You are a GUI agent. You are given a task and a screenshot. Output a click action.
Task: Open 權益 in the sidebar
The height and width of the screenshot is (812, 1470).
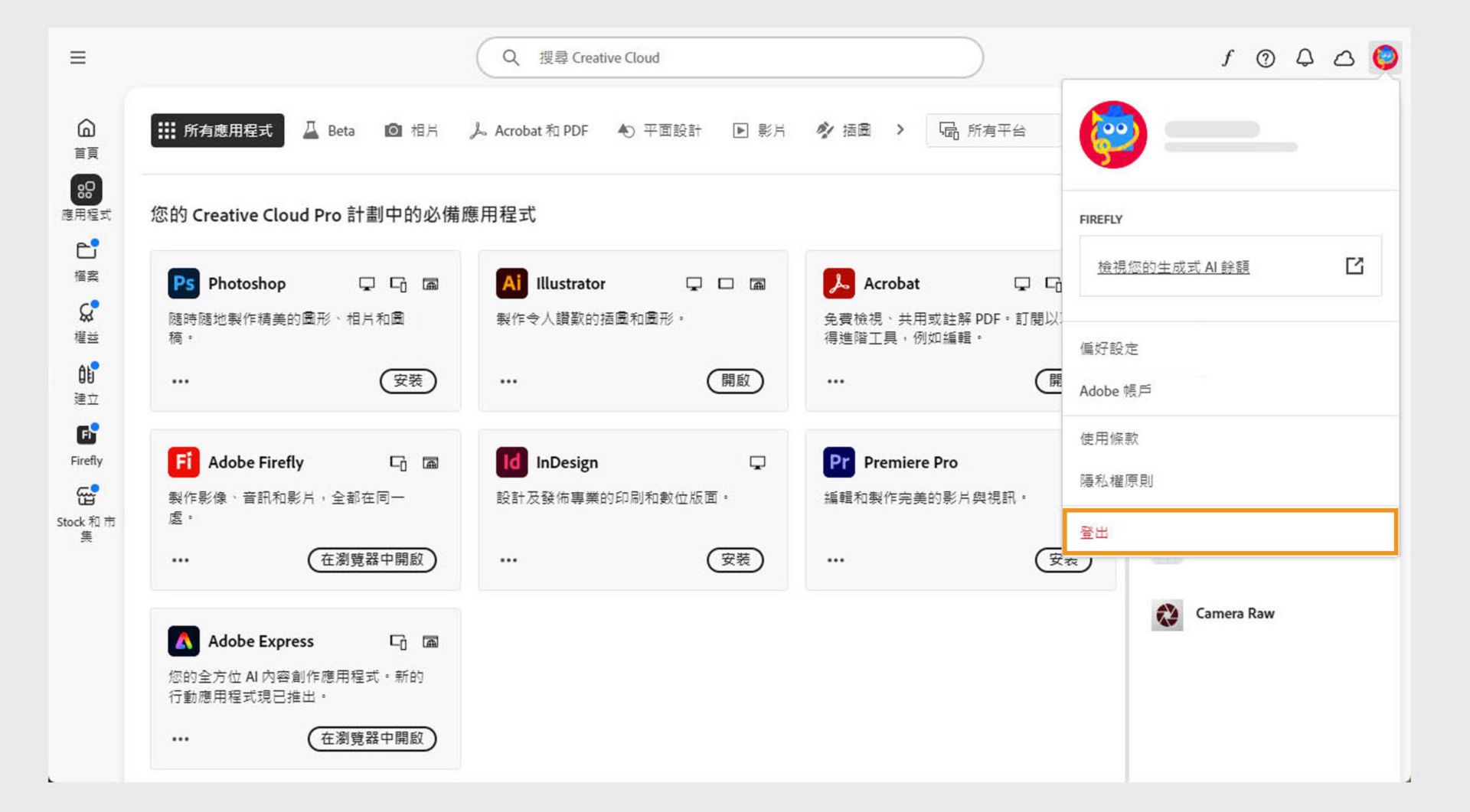[x=87, y=322]
